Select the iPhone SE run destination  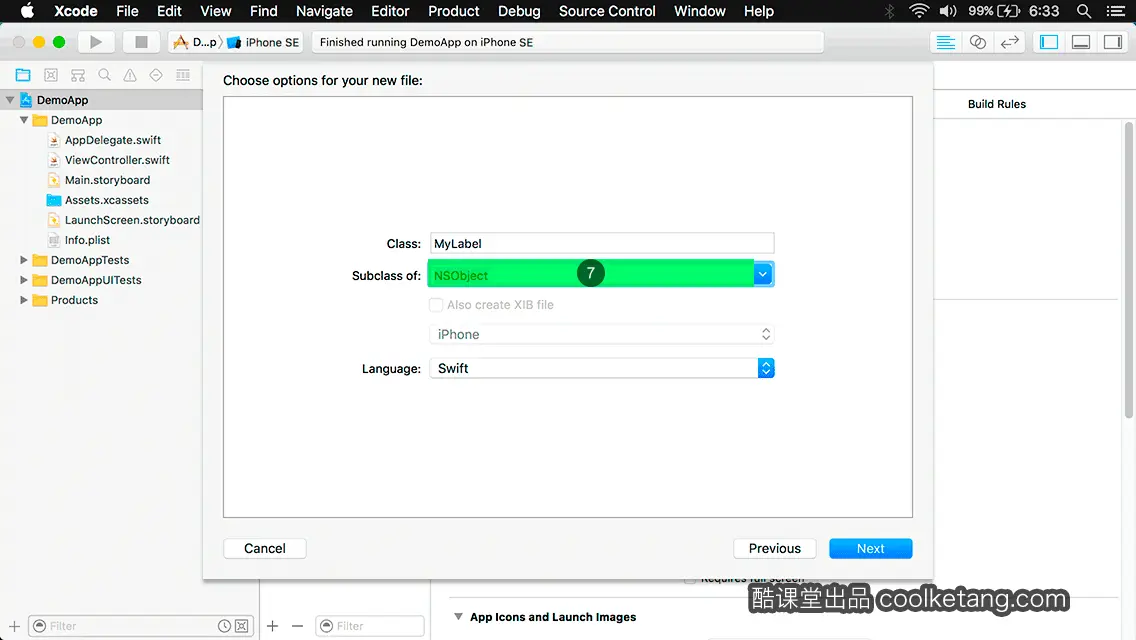click(264, 42)
